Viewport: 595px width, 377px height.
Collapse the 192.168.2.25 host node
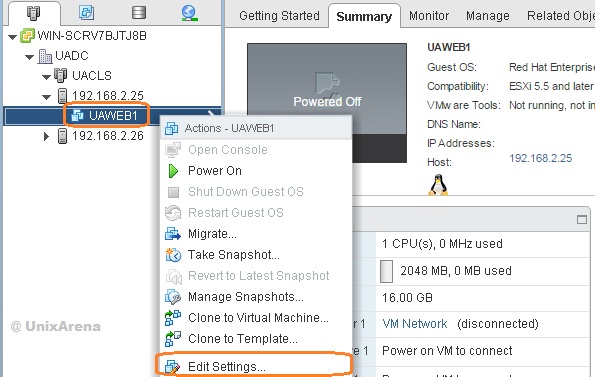(46, 97)
